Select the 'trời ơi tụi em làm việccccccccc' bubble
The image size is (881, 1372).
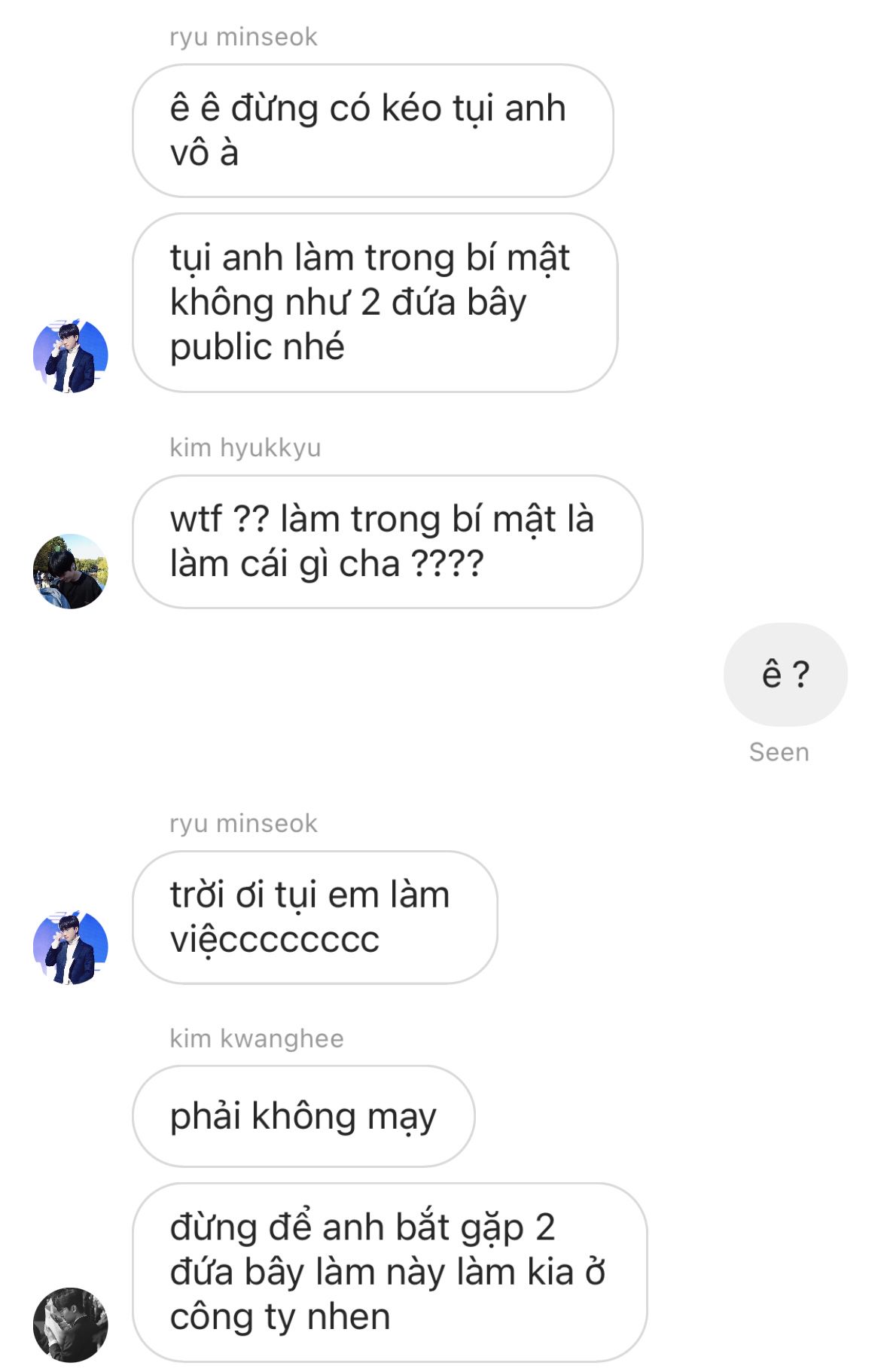(315, 917)
